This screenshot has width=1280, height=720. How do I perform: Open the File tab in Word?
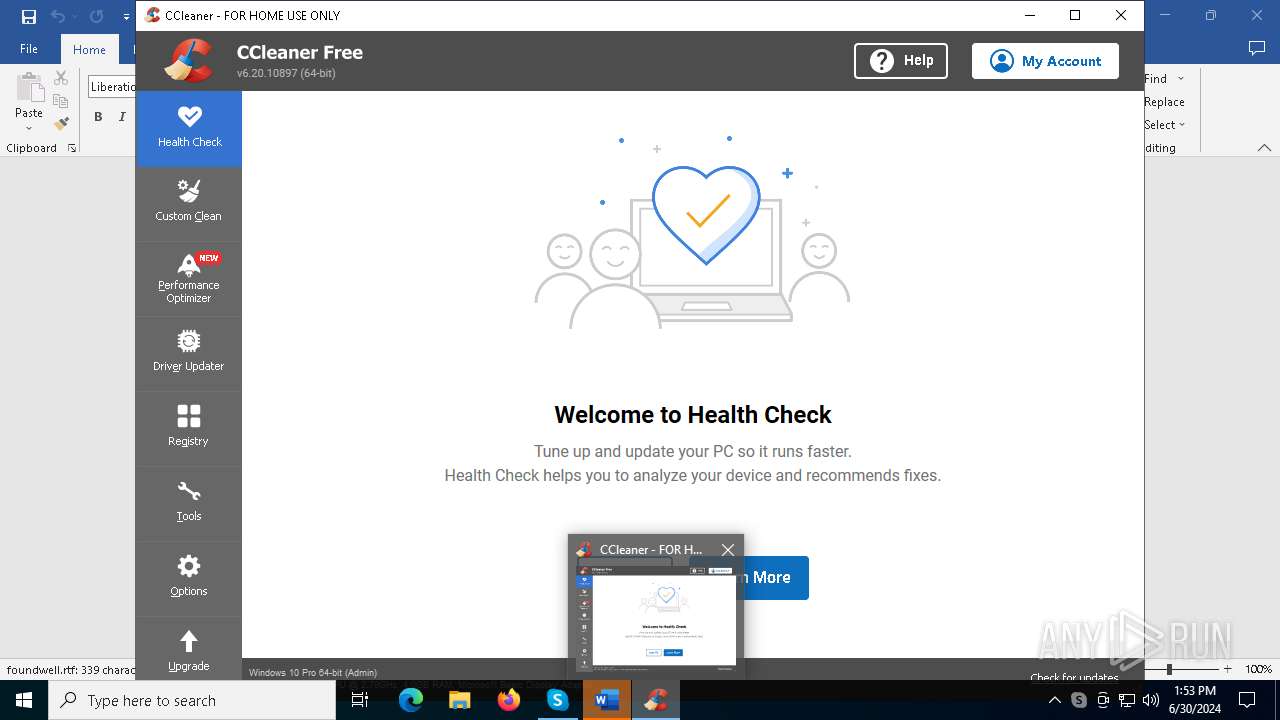pos(29,49)
